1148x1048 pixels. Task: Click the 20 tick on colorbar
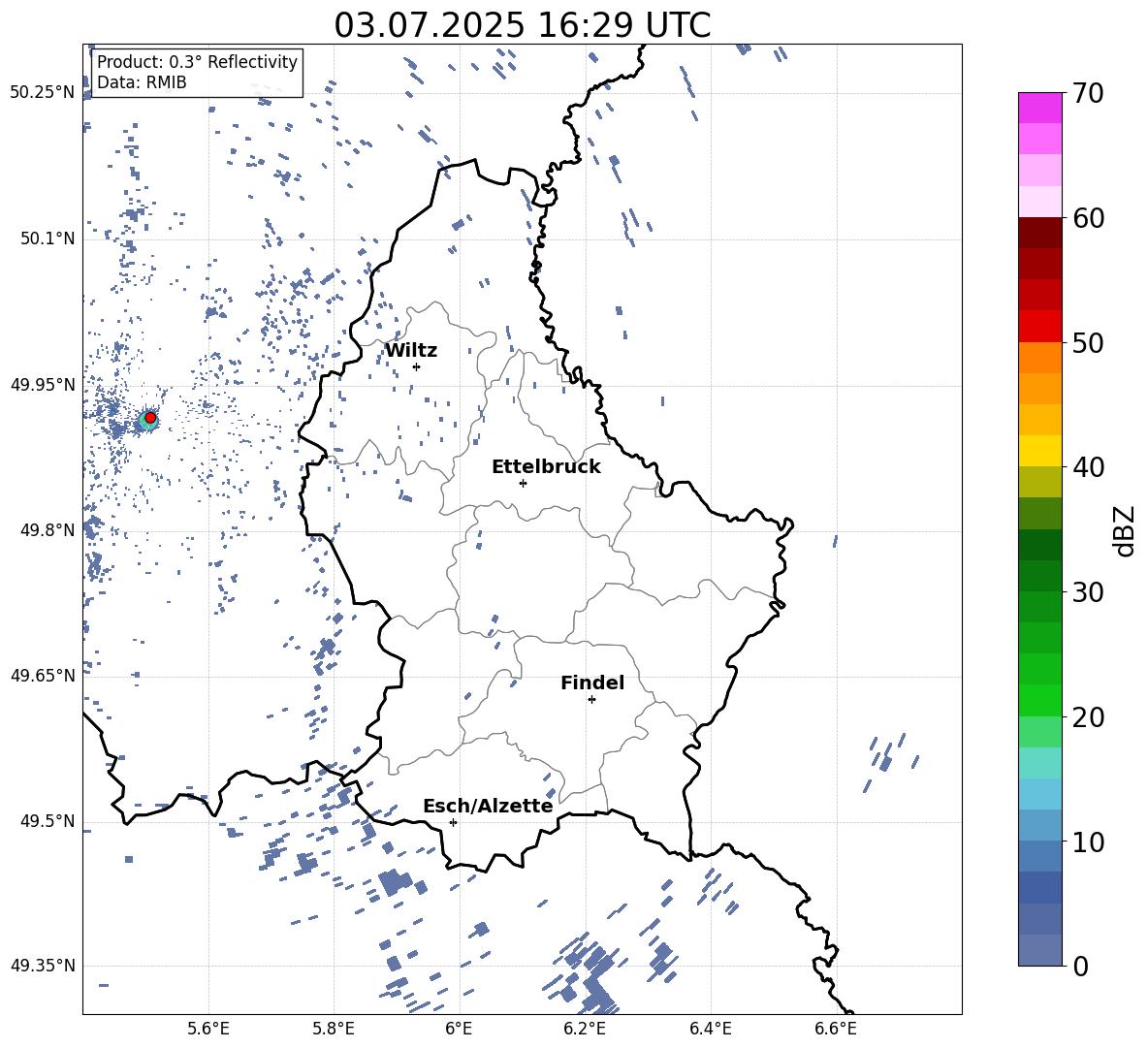click(1087, 717)
